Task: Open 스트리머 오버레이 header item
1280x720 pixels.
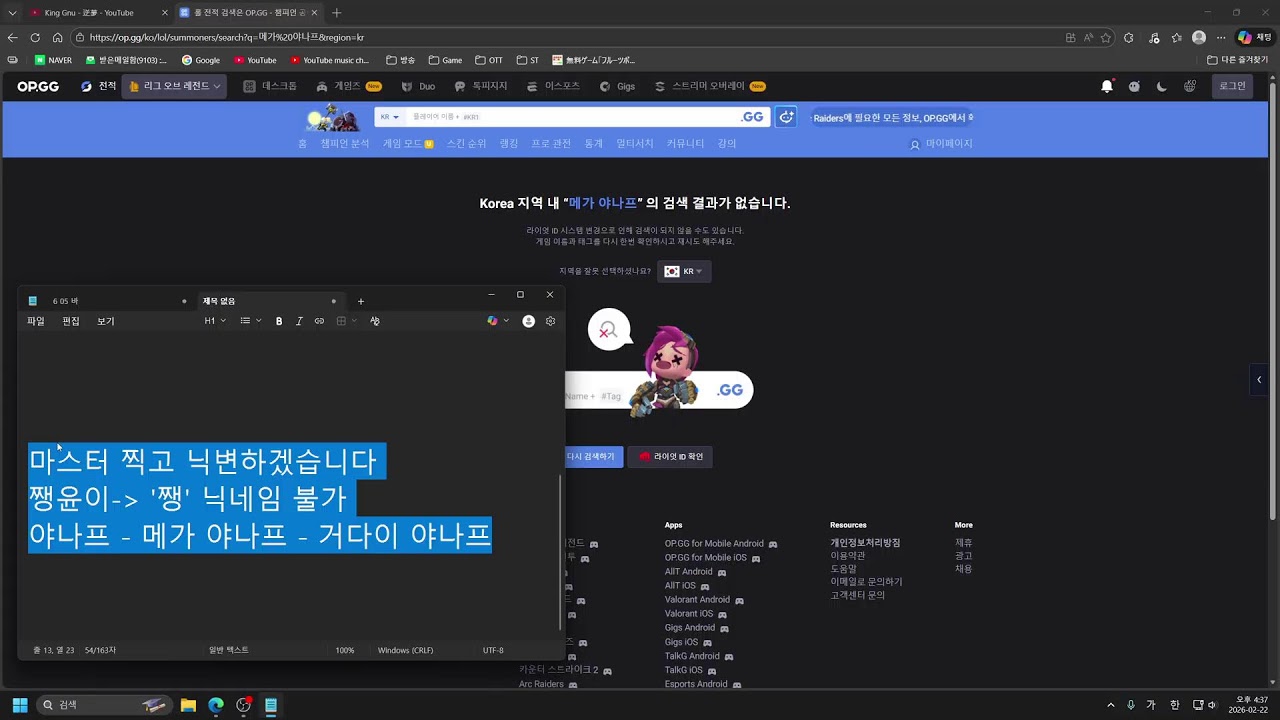Action: 710,86
